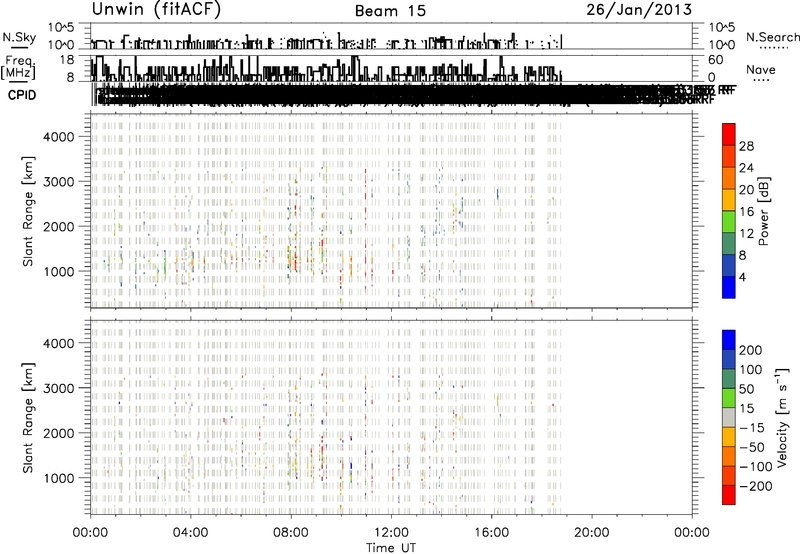
Task: Click the 'Power [dB]' colorbar label
Action: click(764, 211)
